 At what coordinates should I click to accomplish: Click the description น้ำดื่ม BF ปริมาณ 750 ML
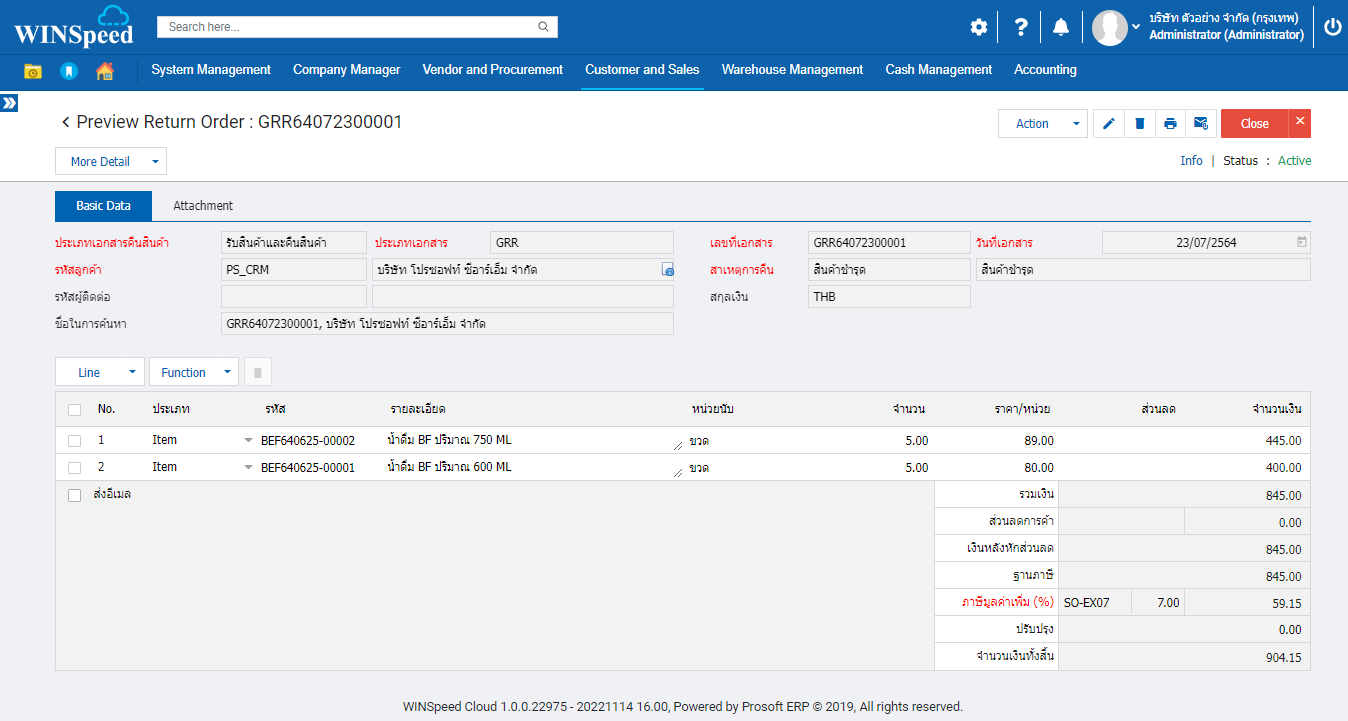pyautogui.click(x=449, y=440)
